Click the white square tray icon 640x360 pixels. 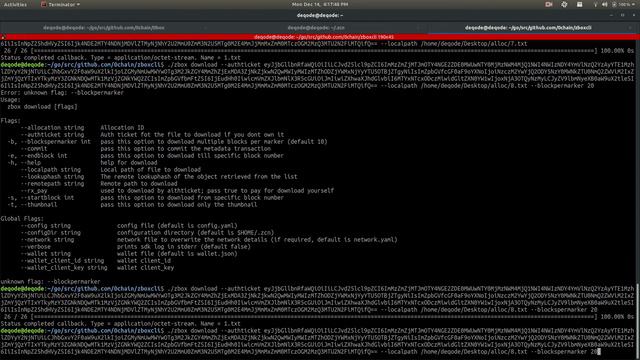579,4
